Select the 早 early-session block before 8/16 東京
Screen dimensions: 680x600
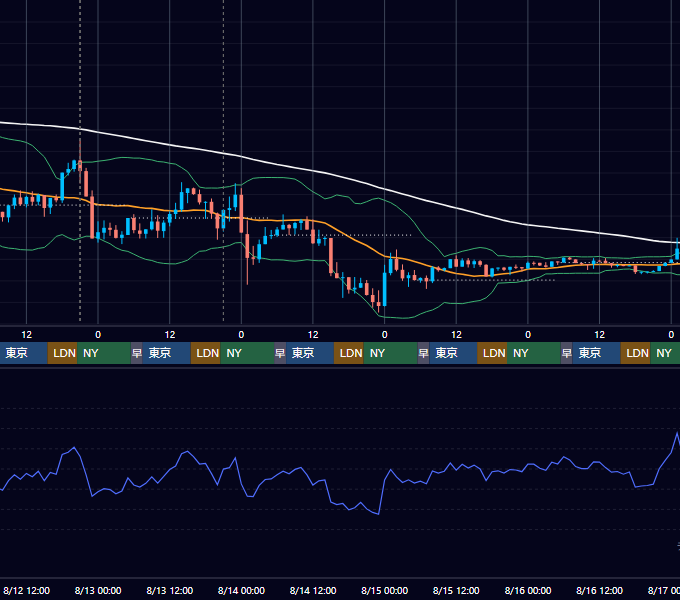coord(566,353)
